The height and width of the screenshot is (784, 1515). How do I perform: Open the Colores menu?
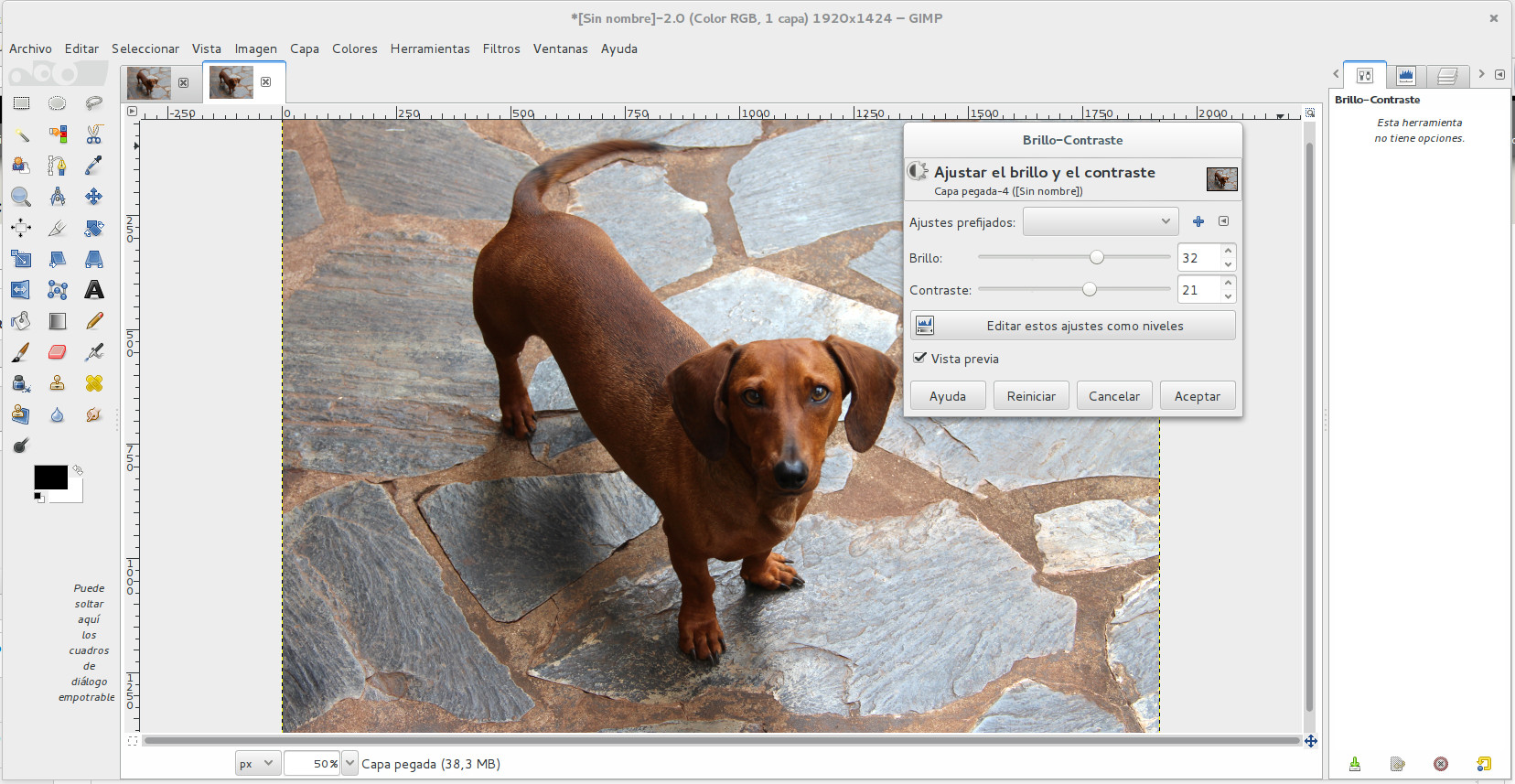355,48
